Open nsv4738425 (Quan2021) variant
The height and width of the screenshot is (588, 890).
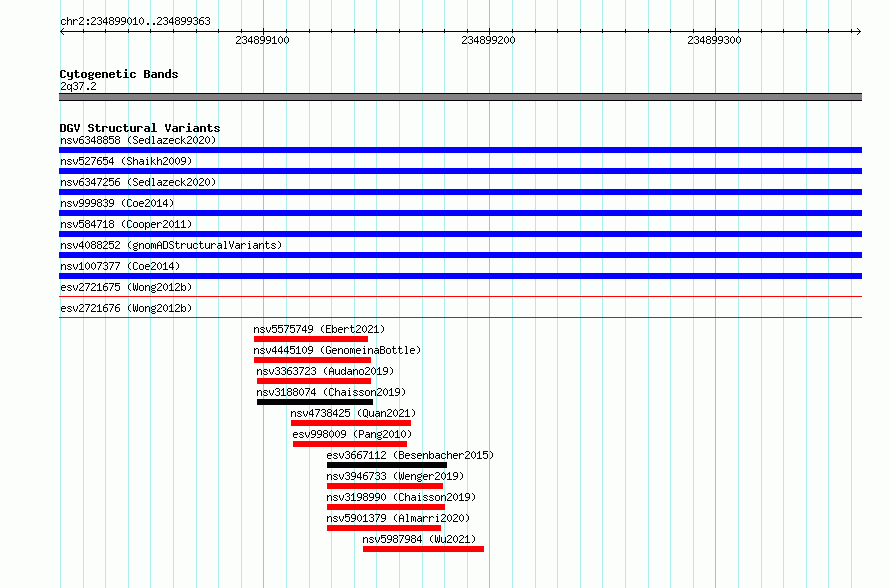(353, 413)
